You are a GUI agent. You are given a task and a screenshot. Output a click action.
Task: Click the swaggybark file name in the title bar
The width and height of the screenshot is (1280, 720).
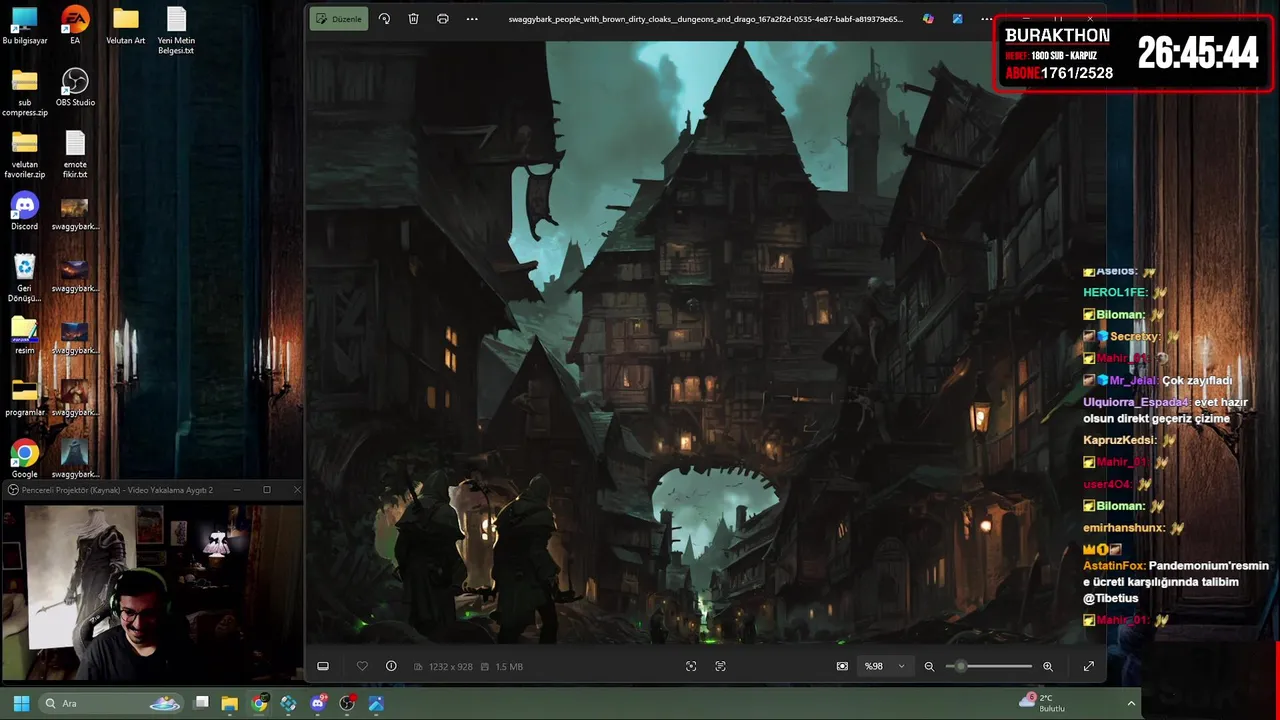coord(706,19)
